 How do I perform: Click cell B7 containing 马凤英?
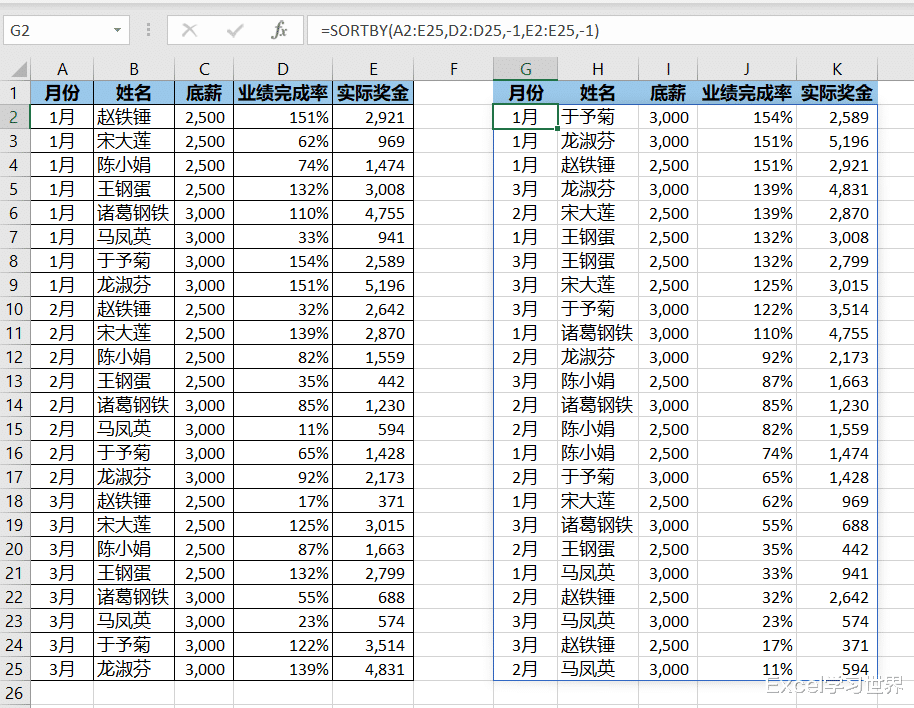133,237
